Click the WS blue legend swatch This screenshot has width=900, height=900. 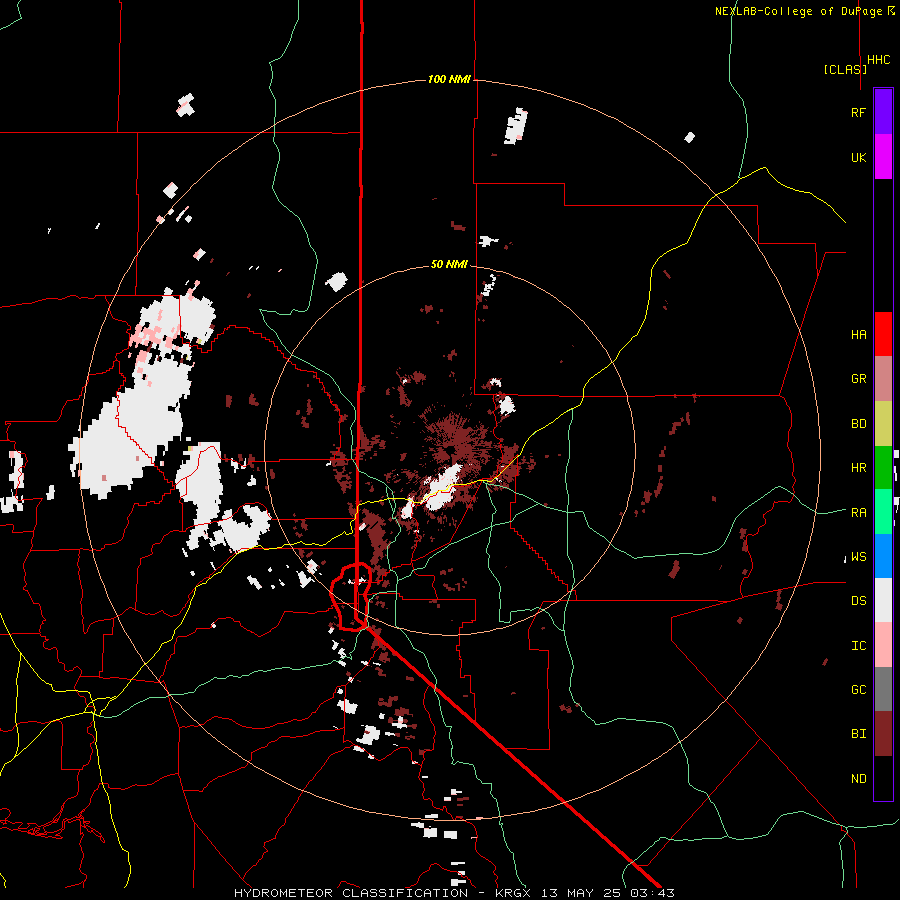(883, 556)
